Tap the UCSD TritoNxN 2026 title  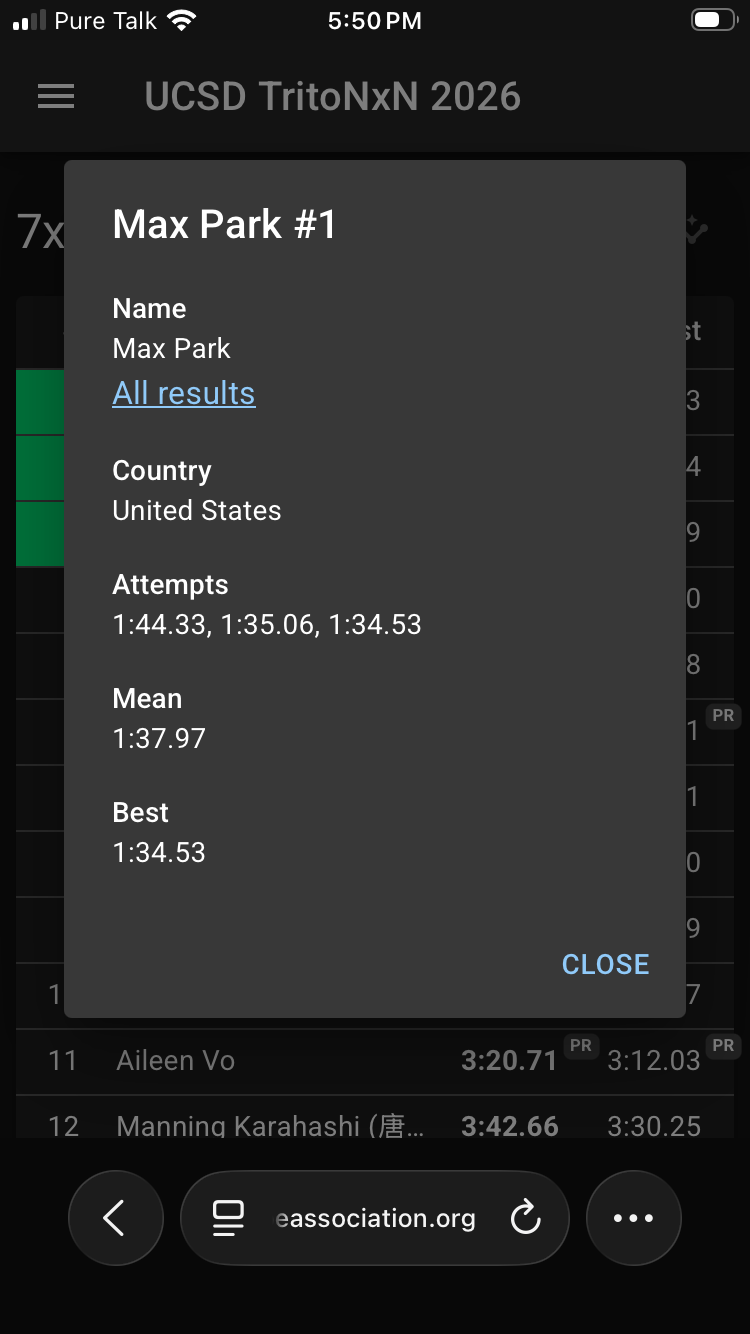(x=333, y=97)
